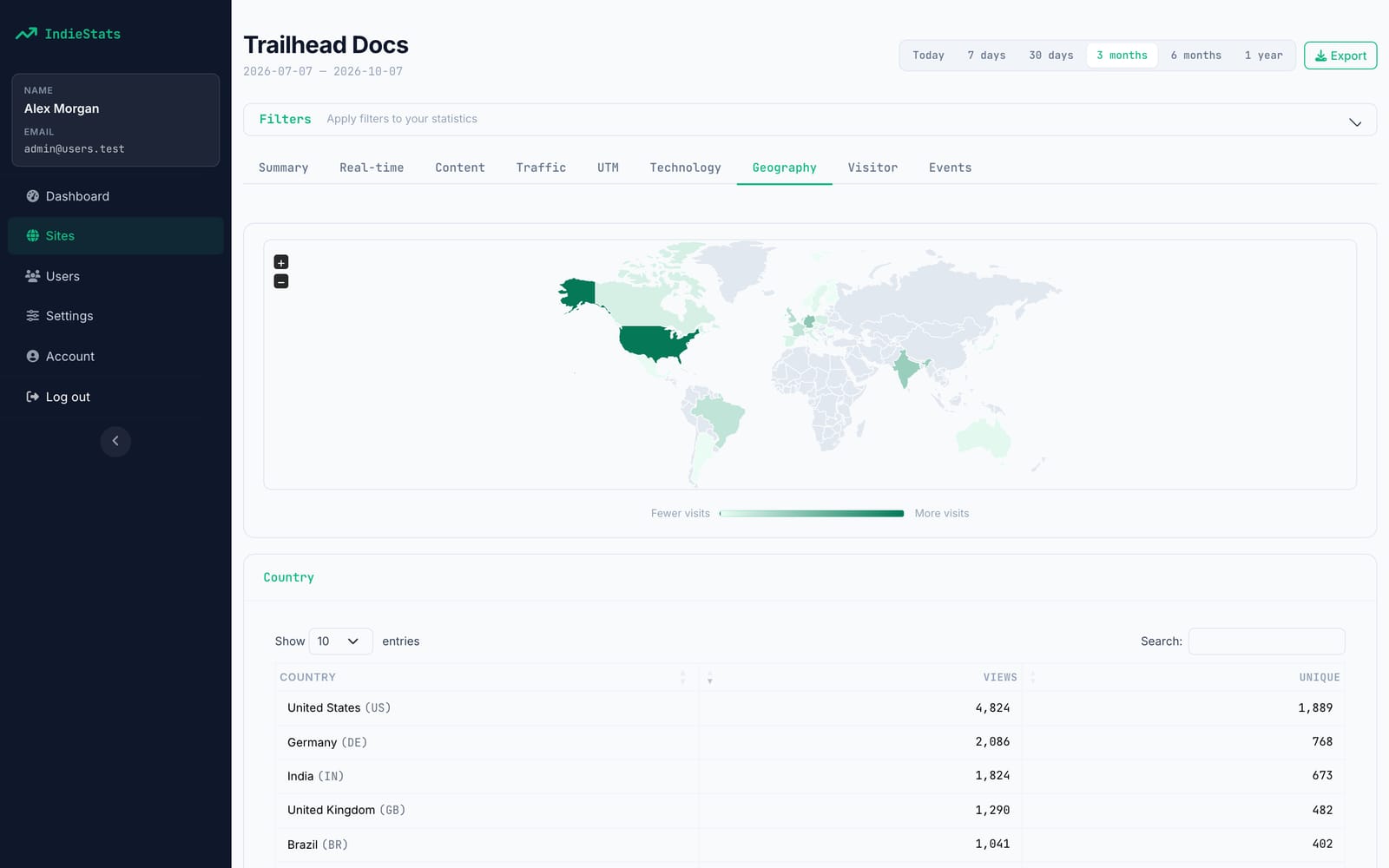Click the India (IN) table row
1389x868 pixels.
[810, 776]
